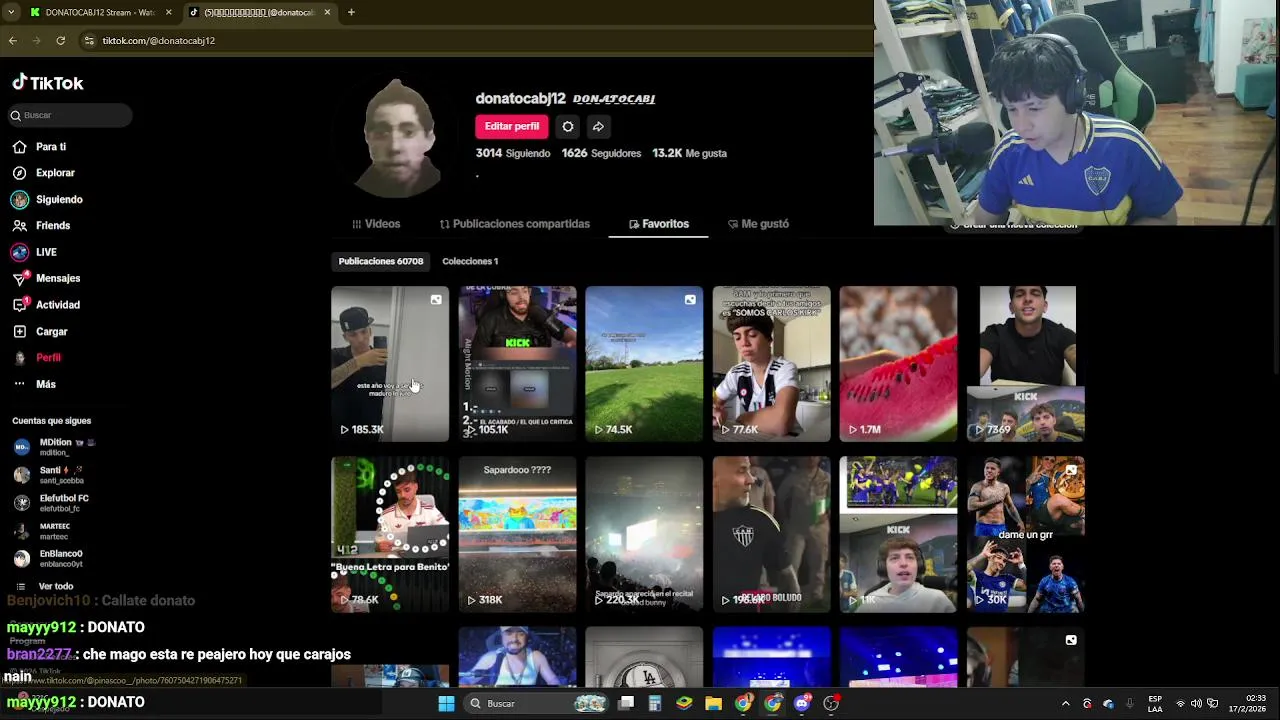1280x720 pixels.
Task: Click the TikTok Buscar search field
Action: [x=70, y=115]
